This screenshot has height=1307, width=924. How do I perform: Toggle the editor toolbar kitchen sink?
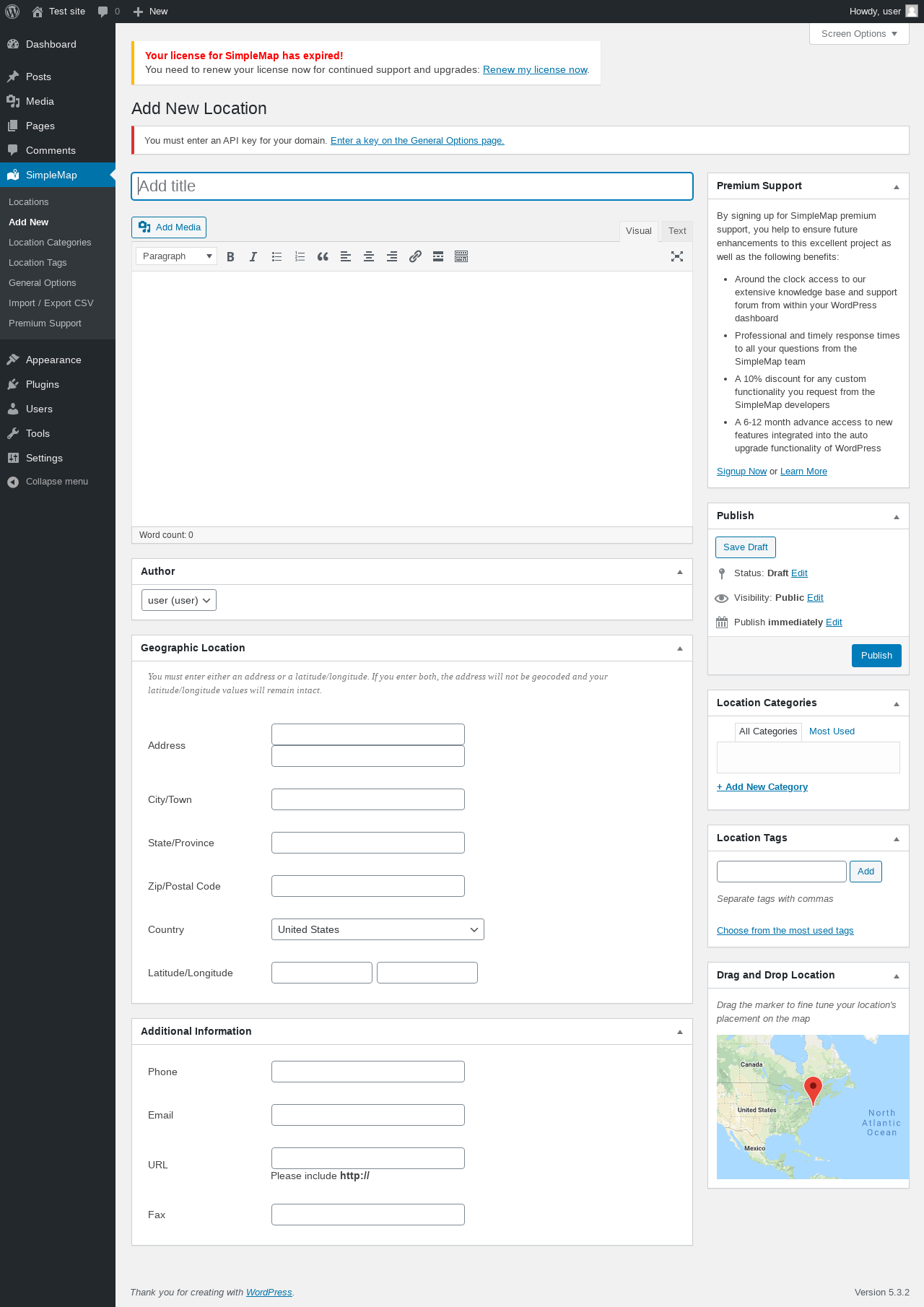pos(461,256)
